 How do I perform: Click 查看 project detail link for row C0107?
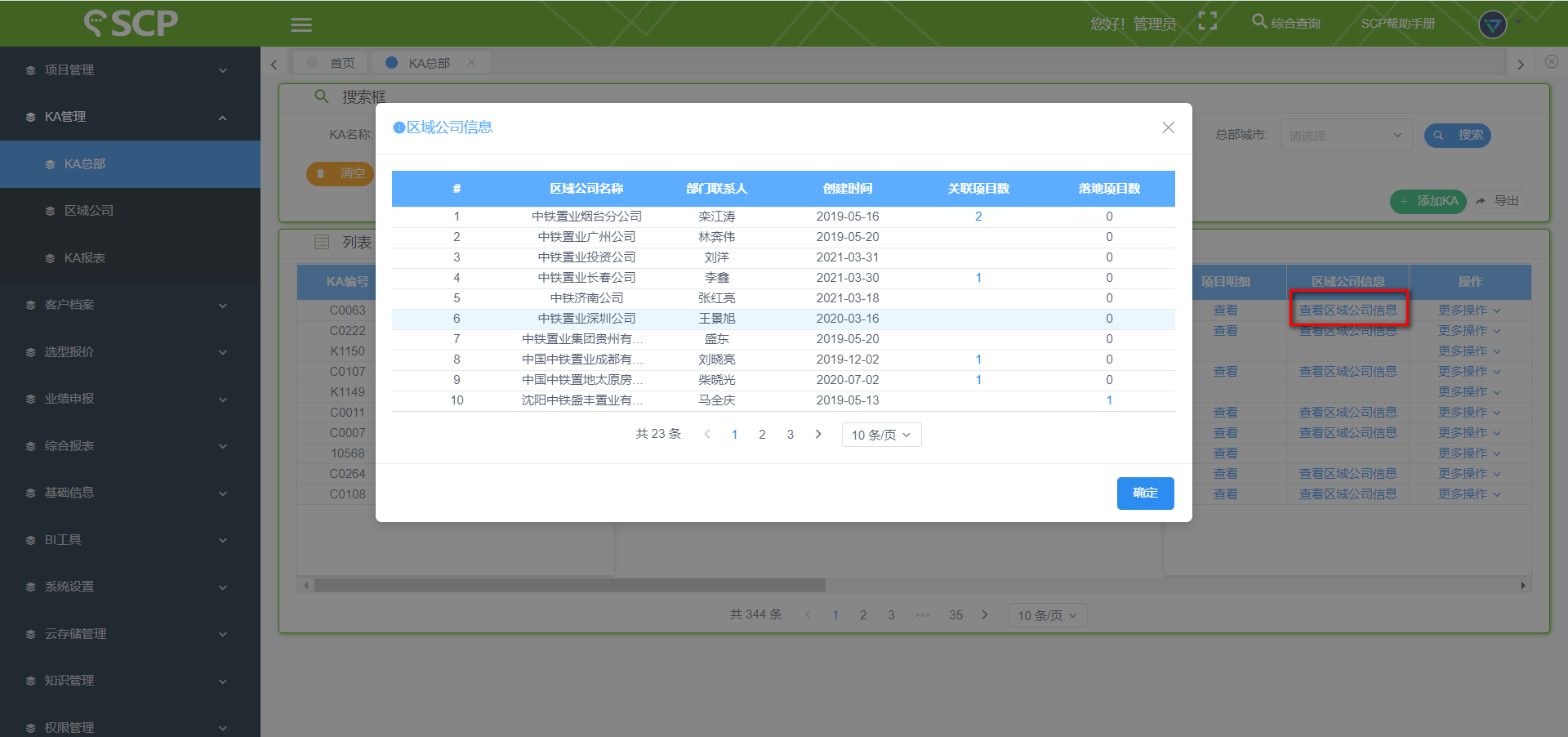[1225, 372]
